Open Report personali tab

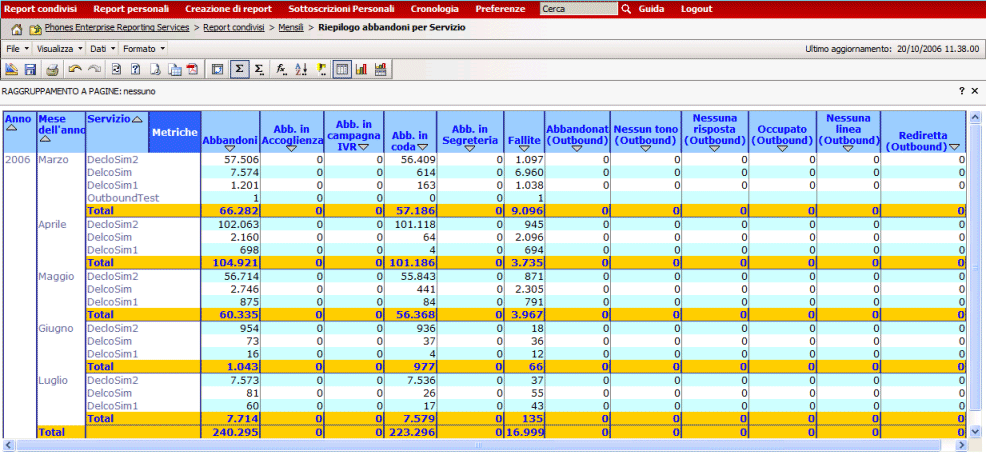click(x=131, y=9)
